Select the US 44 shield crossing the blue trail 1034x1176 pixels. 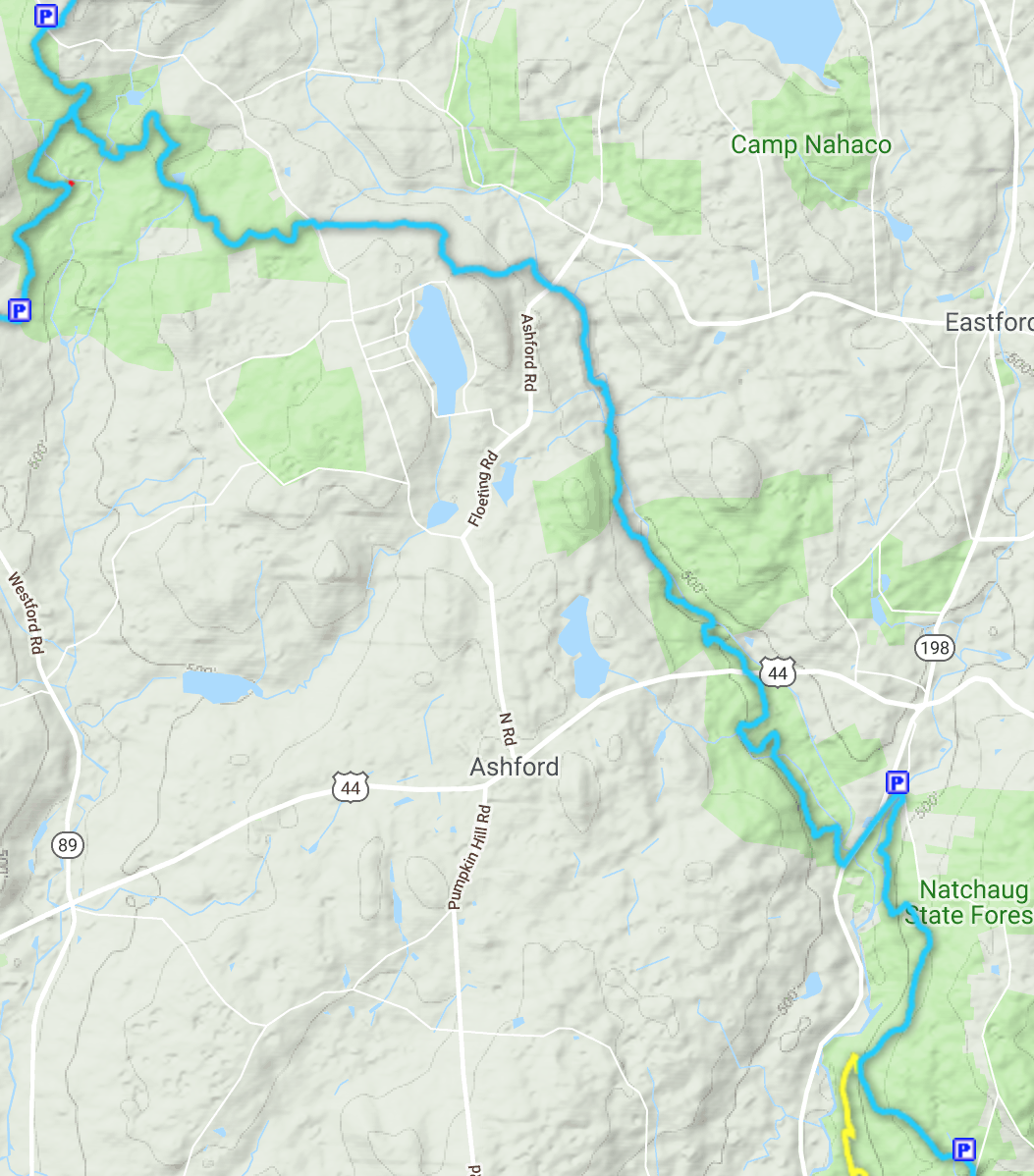click(x=778, y=672)
